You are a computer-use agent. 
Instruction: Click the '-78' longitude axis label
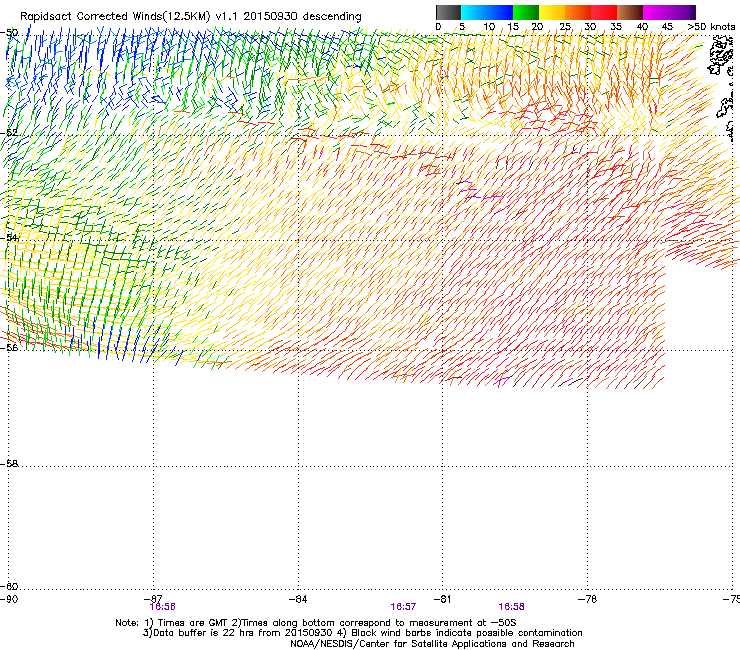(x=588, y=599)
